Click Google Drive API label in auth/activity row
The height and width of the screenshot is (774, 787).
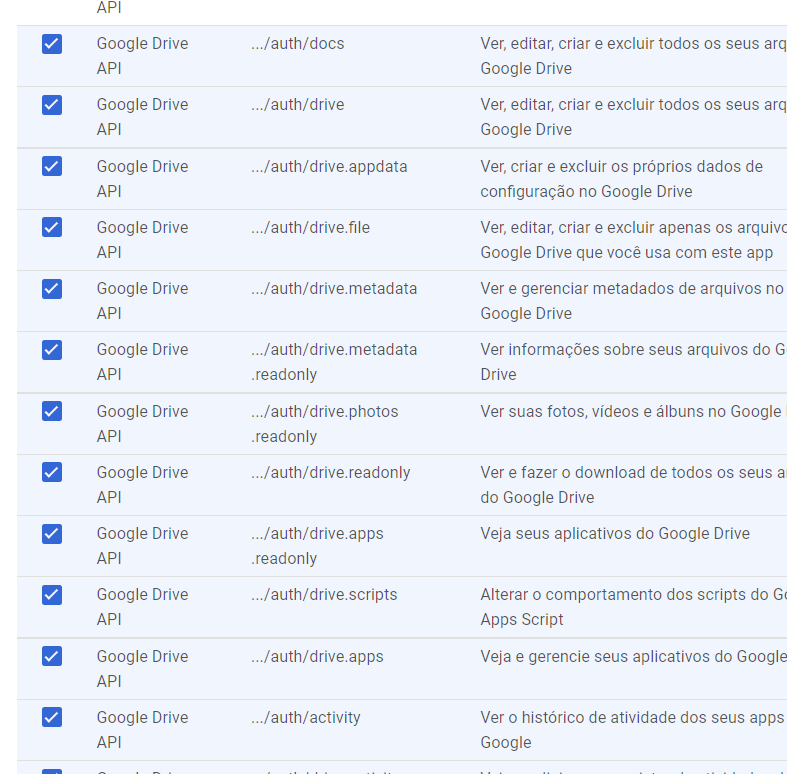click(x=143, y=730)
